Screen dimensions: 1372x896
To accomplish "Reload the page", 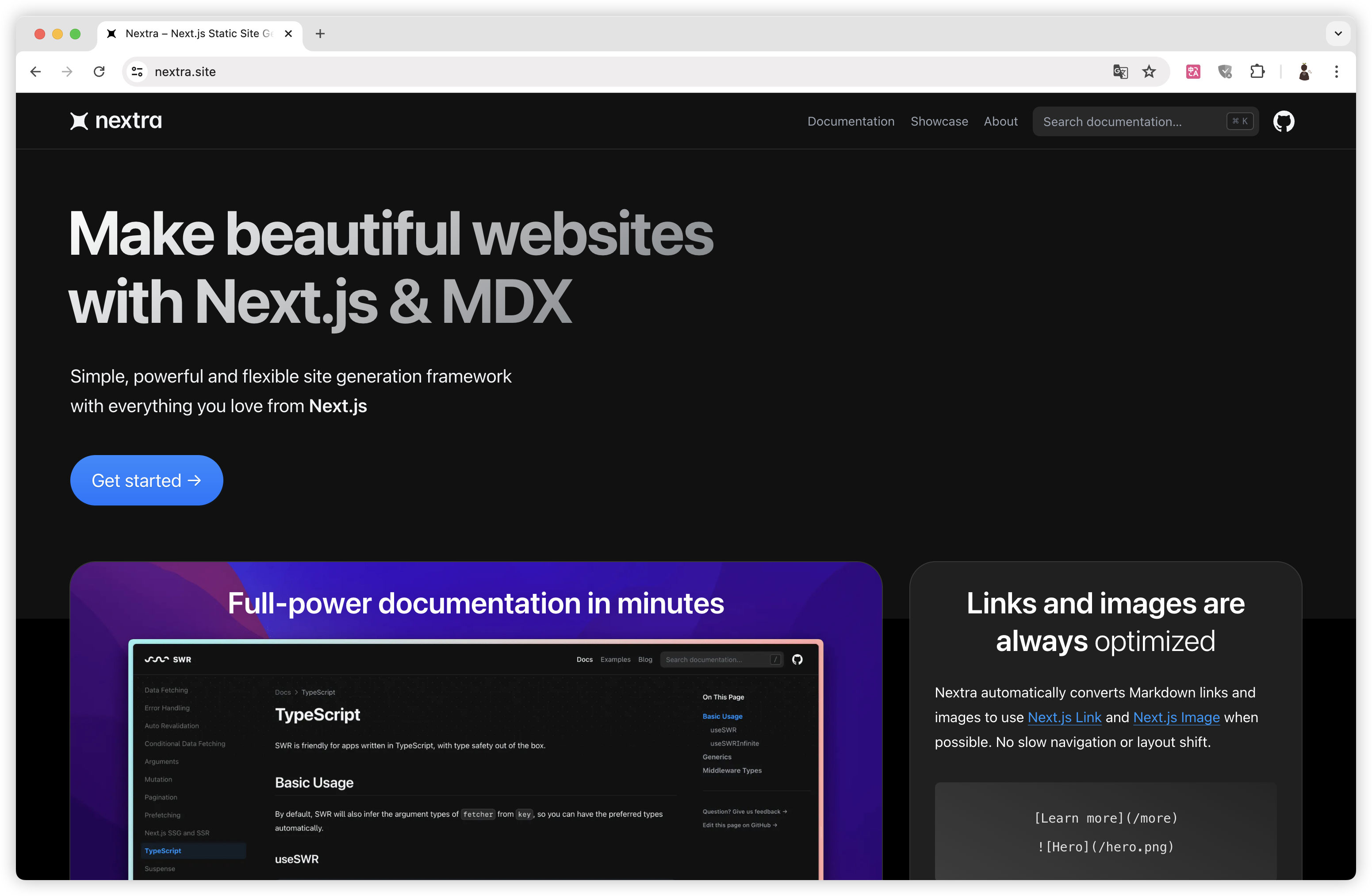I will [x=99, y=72].
